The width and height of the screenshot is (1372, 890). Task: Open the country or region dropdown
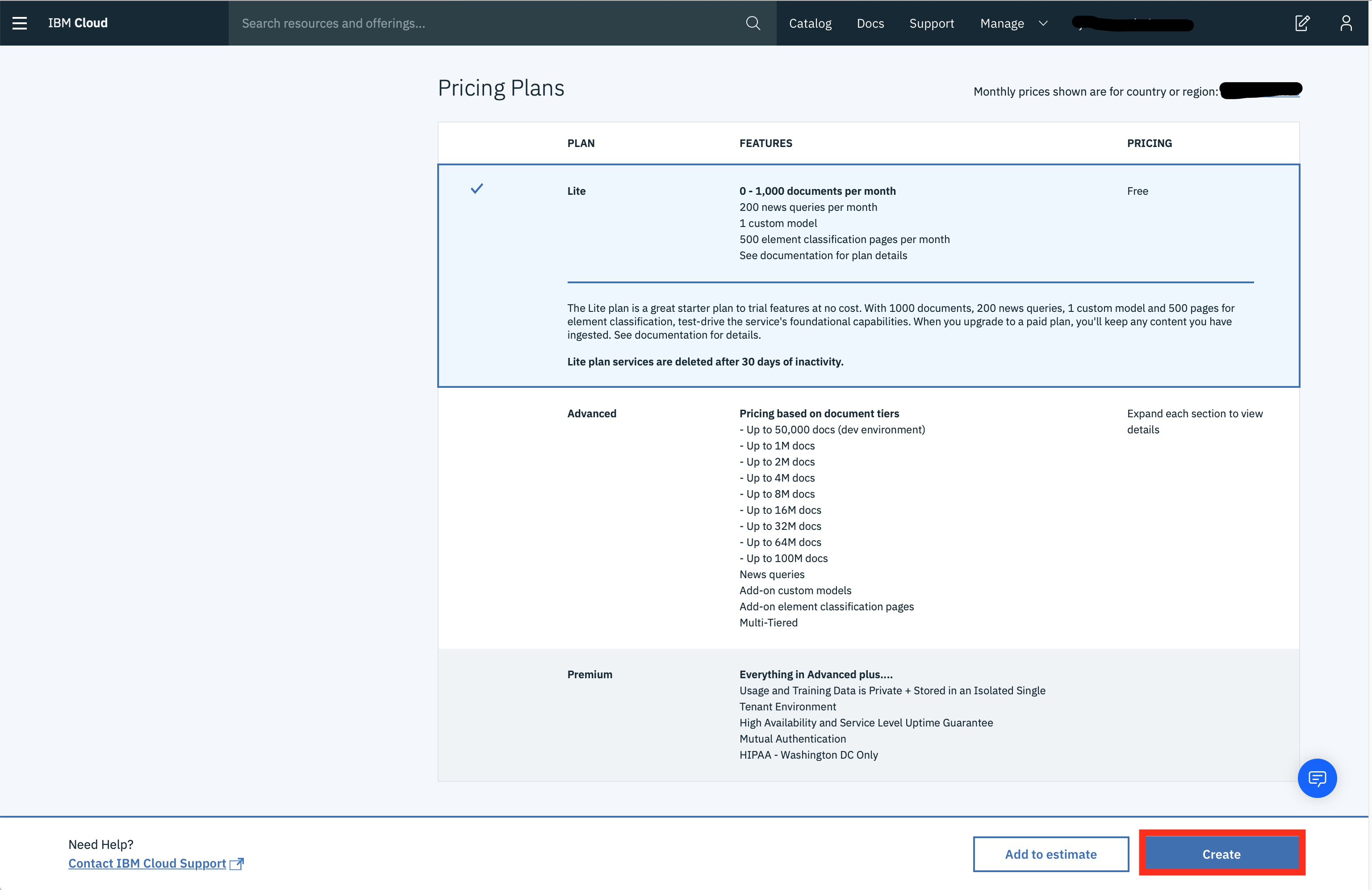click(x=1260, y=90)
